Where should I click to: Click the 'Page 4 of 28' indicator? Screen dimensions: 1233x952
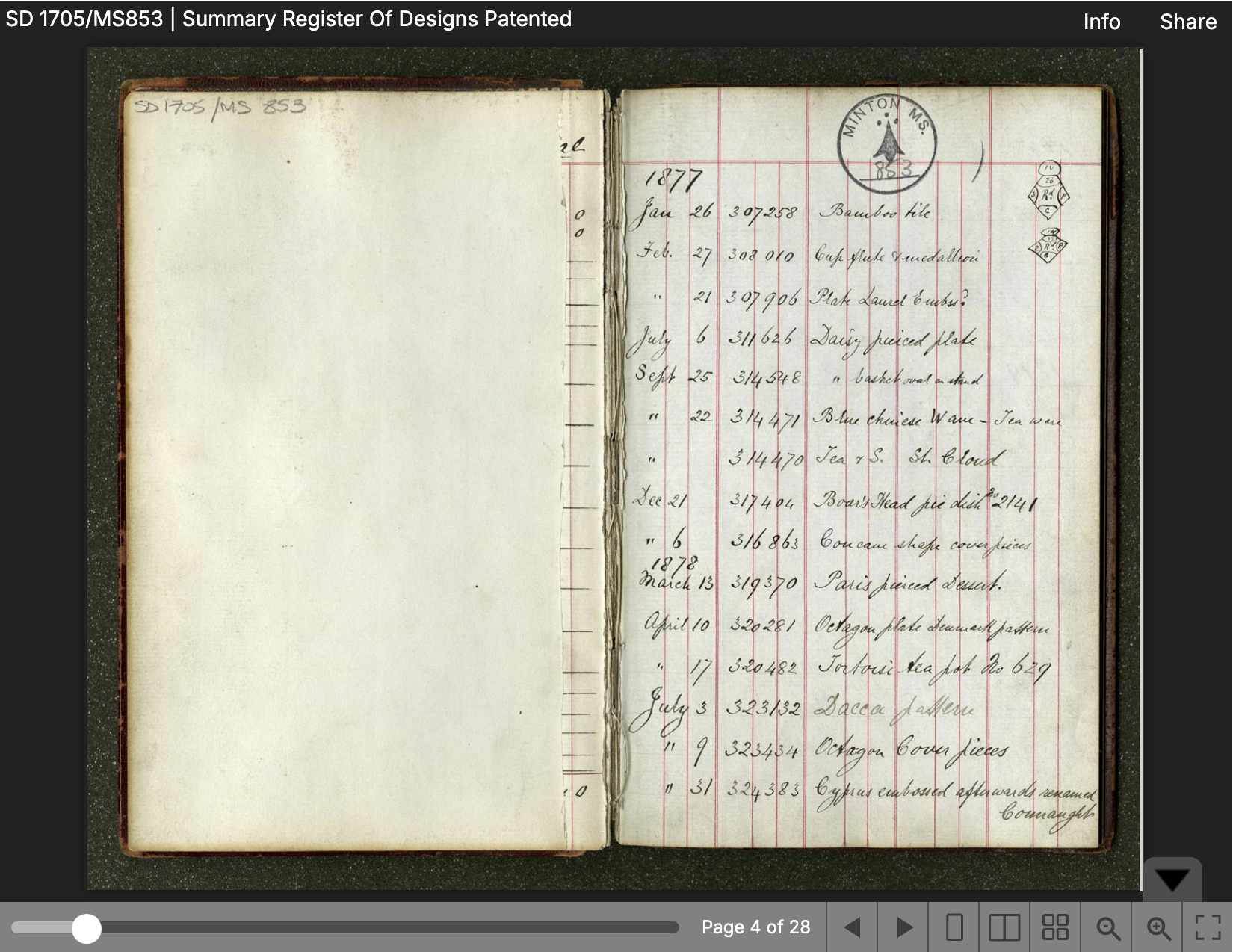[x=755, y=927]
